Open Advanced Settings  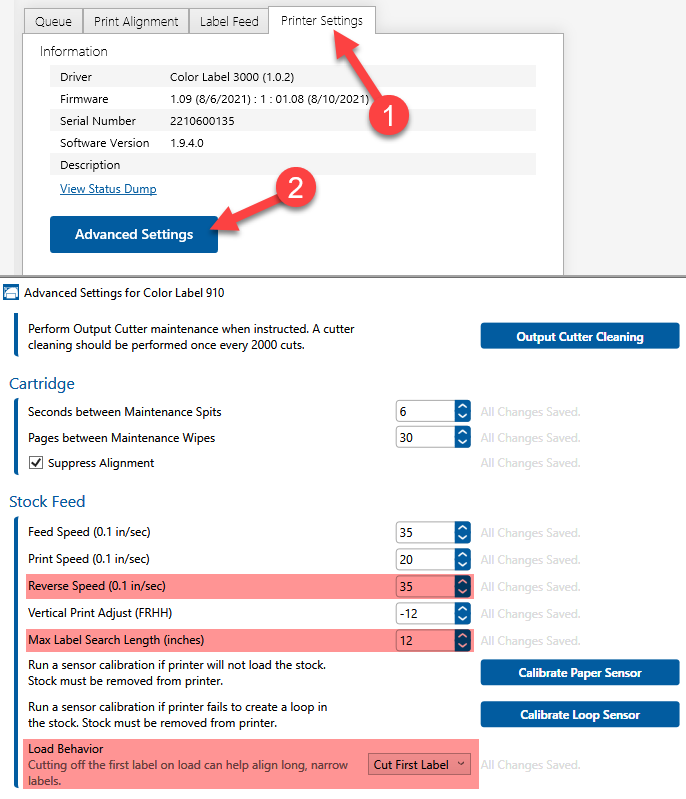(x=134, y=234)
